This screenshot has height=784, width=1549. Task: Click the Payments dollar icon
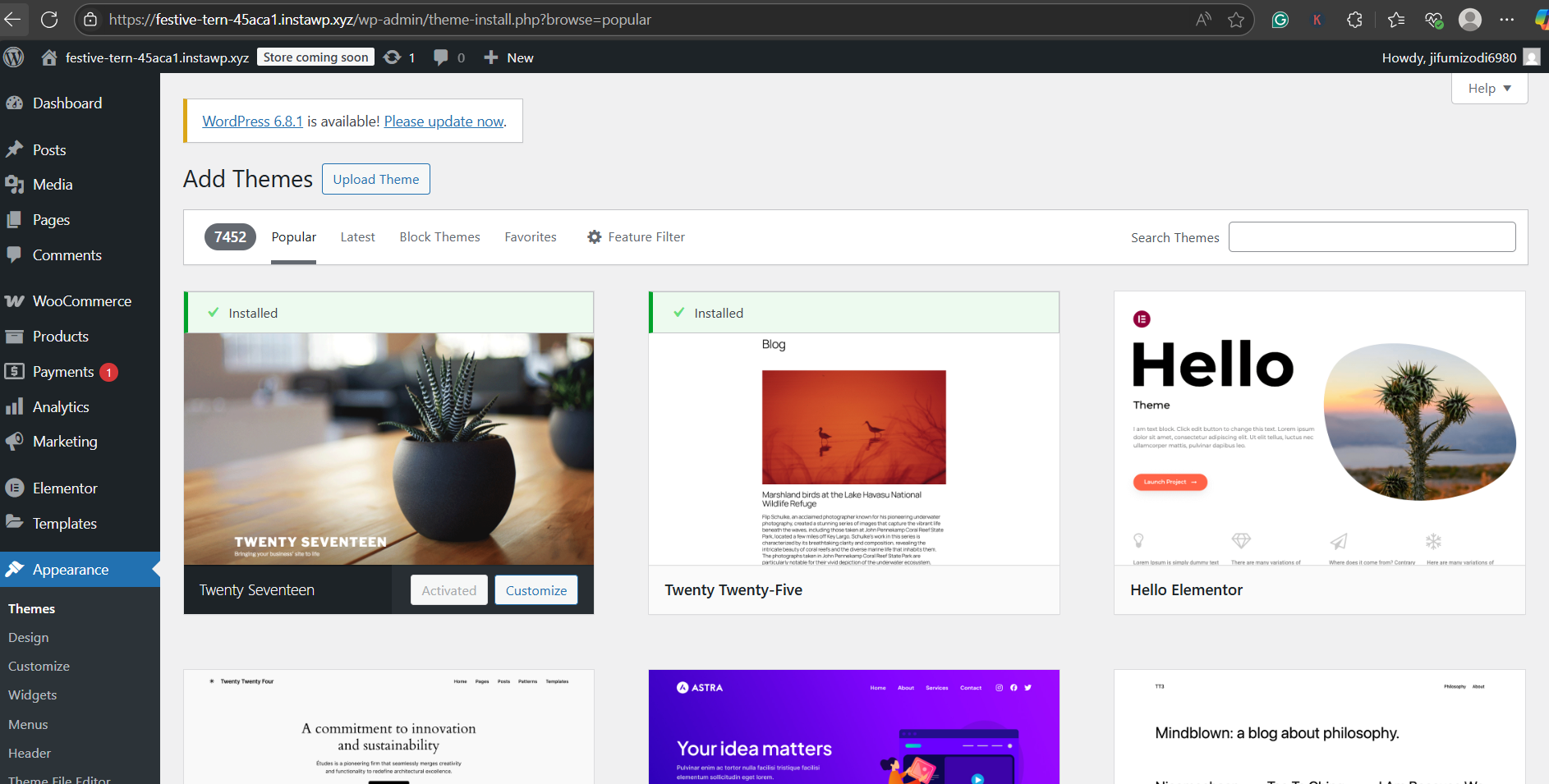click(15, 372)
